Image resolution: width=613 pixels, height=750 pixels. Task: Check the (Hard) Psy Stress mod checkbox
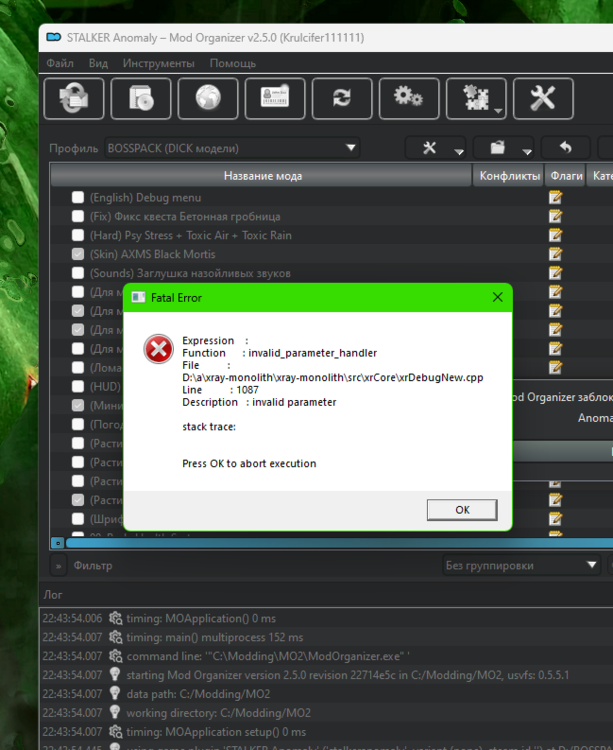[78, 236]
